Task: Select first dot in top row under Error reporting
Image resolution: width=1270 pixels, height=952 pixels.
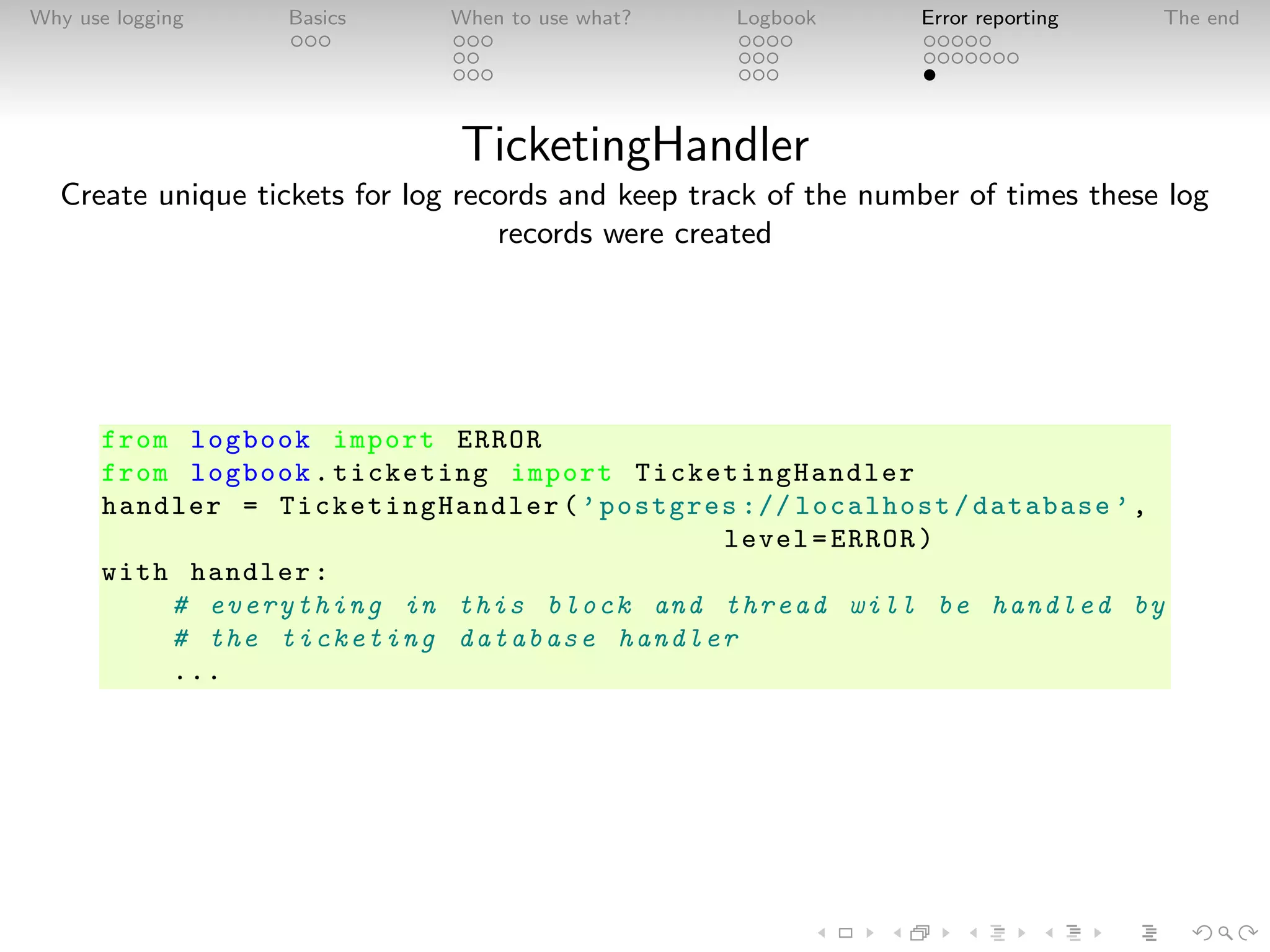Action: pyautogui.click(x=930, y=42)
